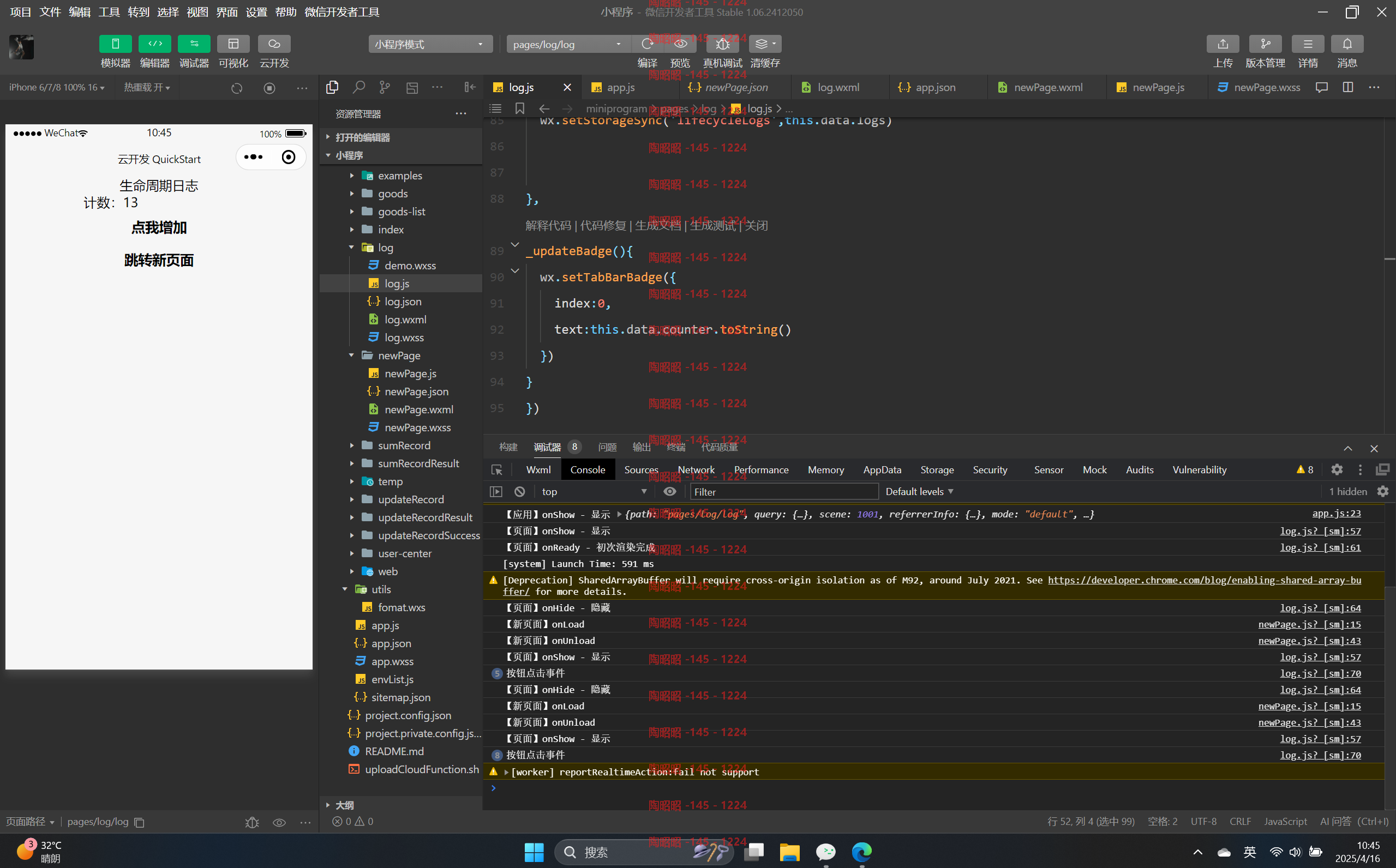The image size is (1396, 868).
Task: Open the app.js:23 source link
Action: [1337, 513]
